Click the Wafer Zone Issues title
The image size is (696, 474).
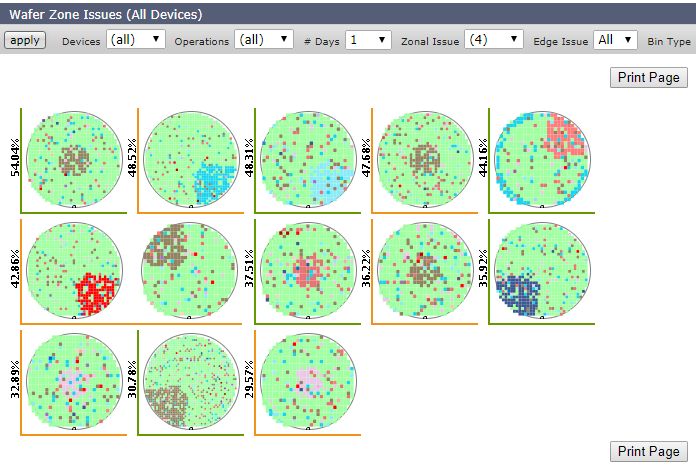[106, 14]
